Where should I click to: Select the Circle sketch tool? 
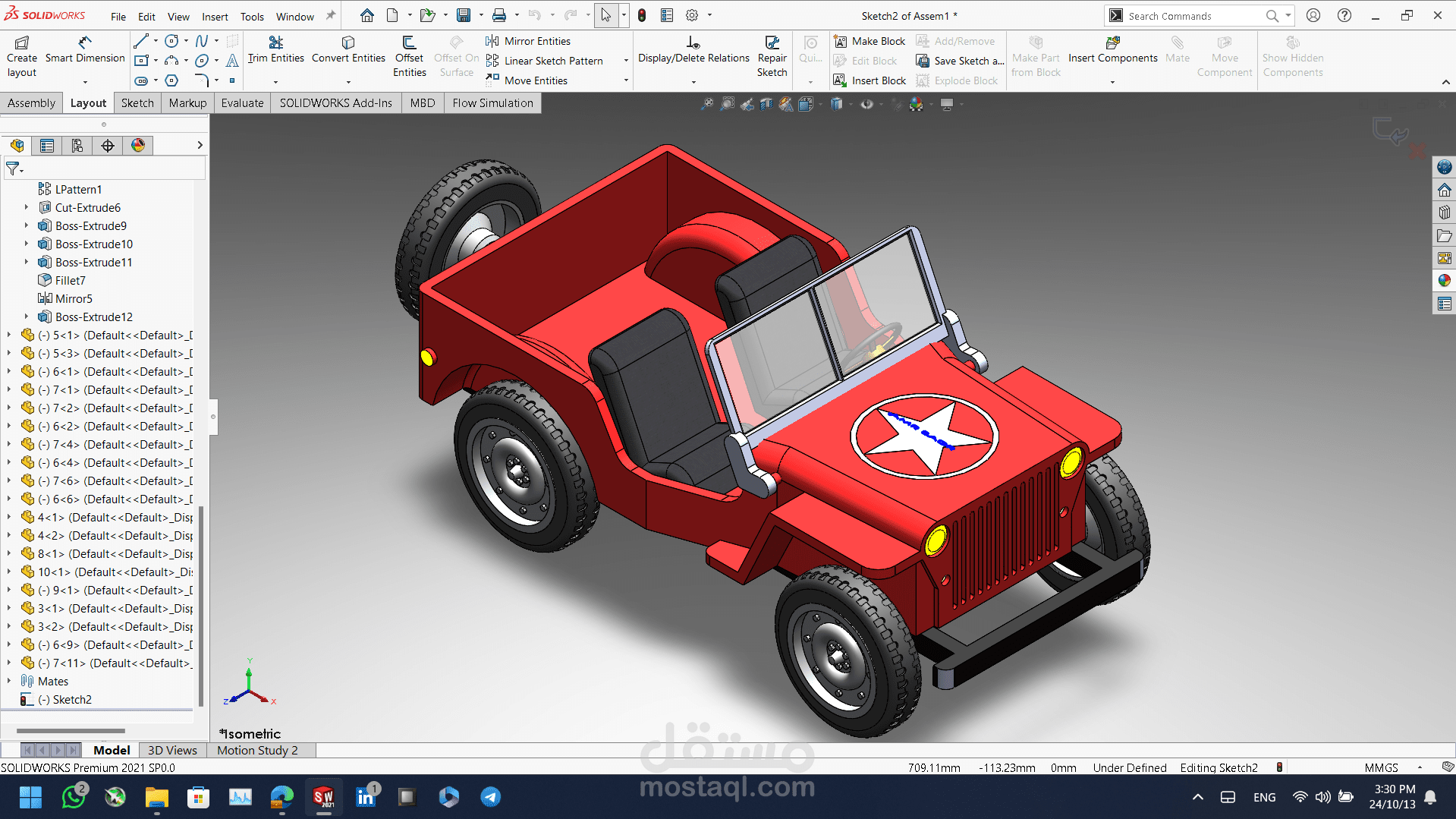point(172,41)
